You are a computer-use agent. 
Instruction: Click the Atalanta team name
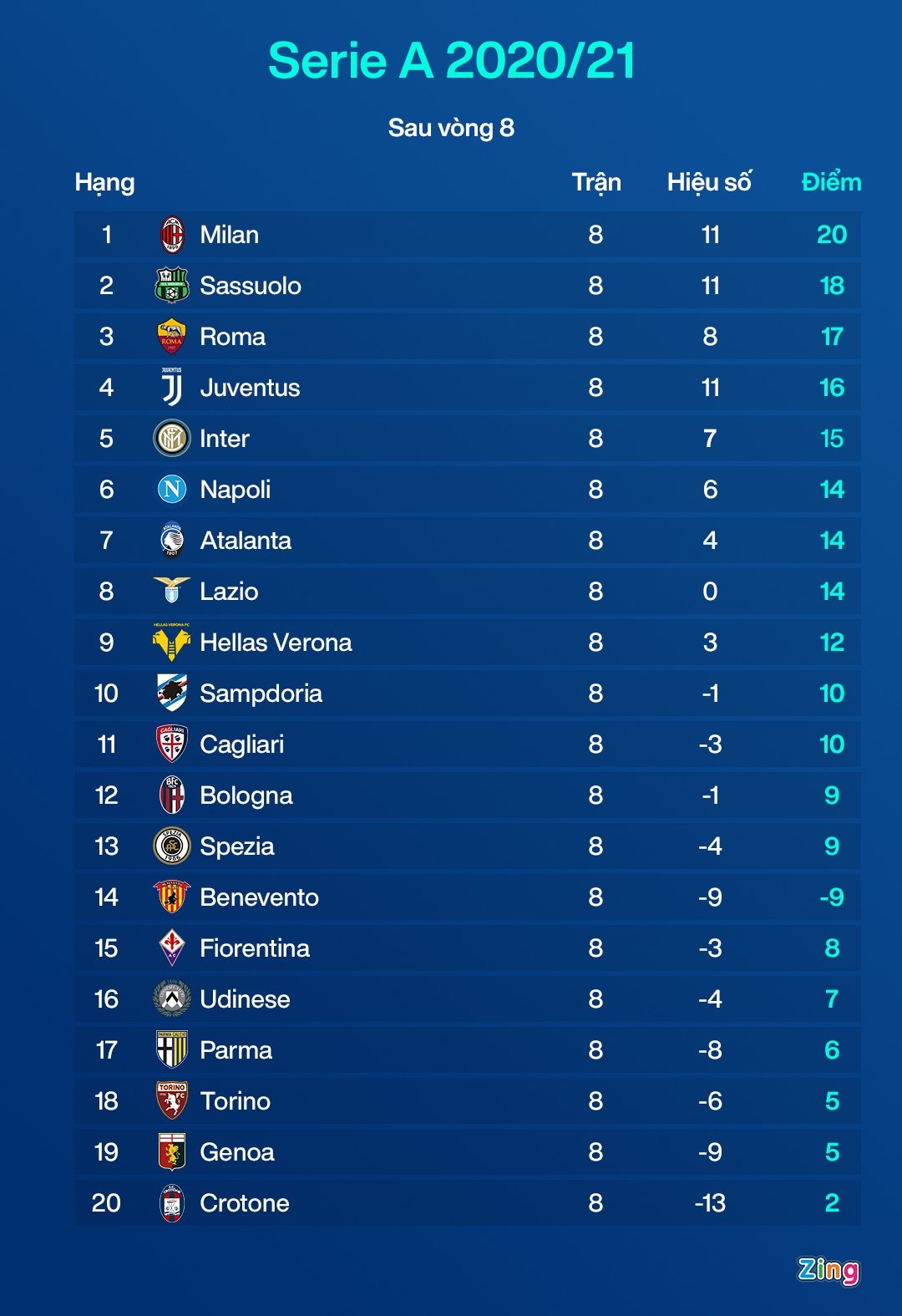(246, 541)
